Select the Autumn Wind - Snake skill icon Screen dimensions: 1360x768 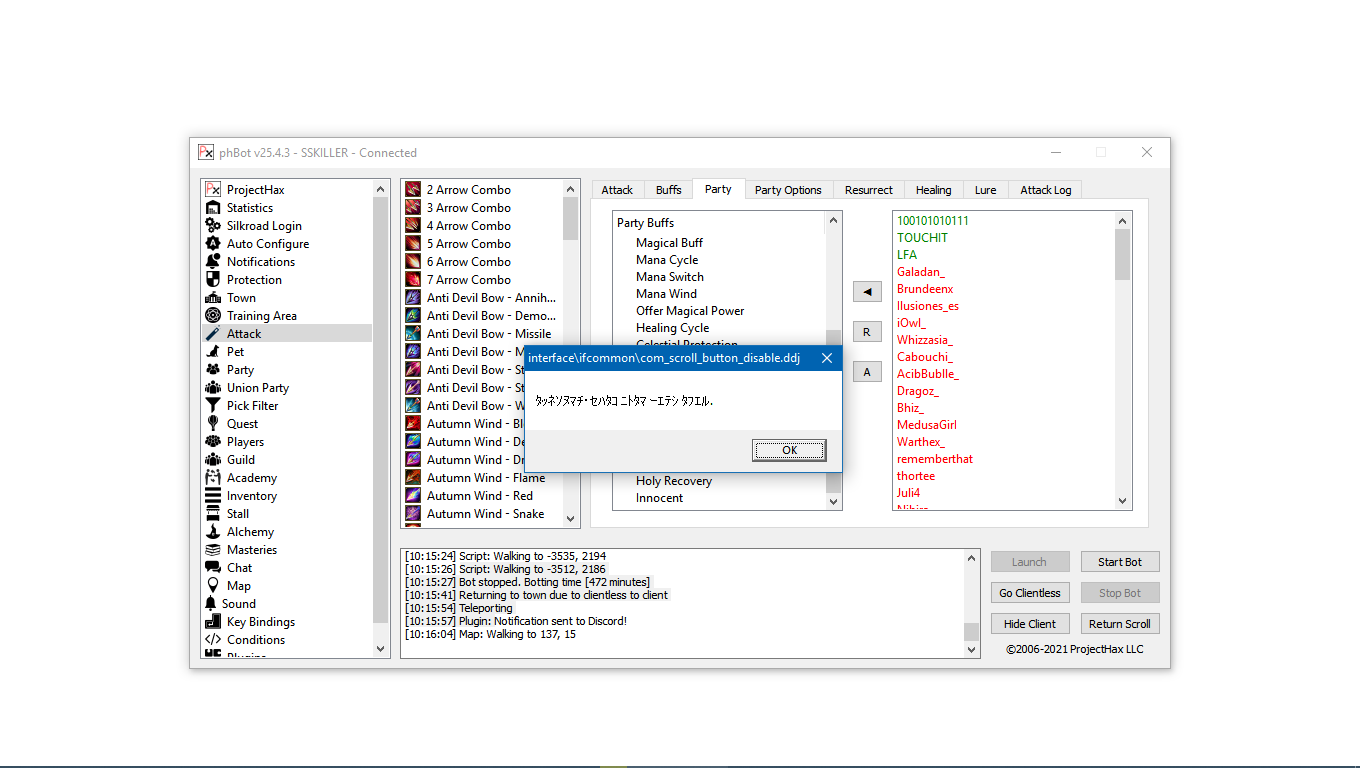(413, 514)
